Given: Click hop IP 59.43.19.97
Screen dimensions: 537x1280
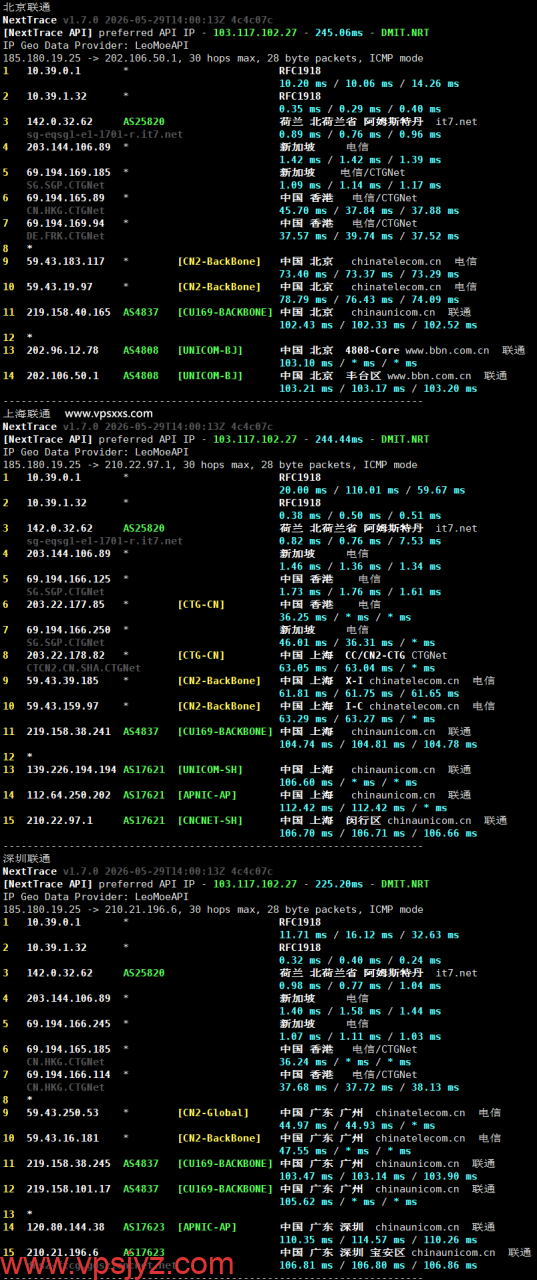Looking at the screenshot, I should click(62, 286).
